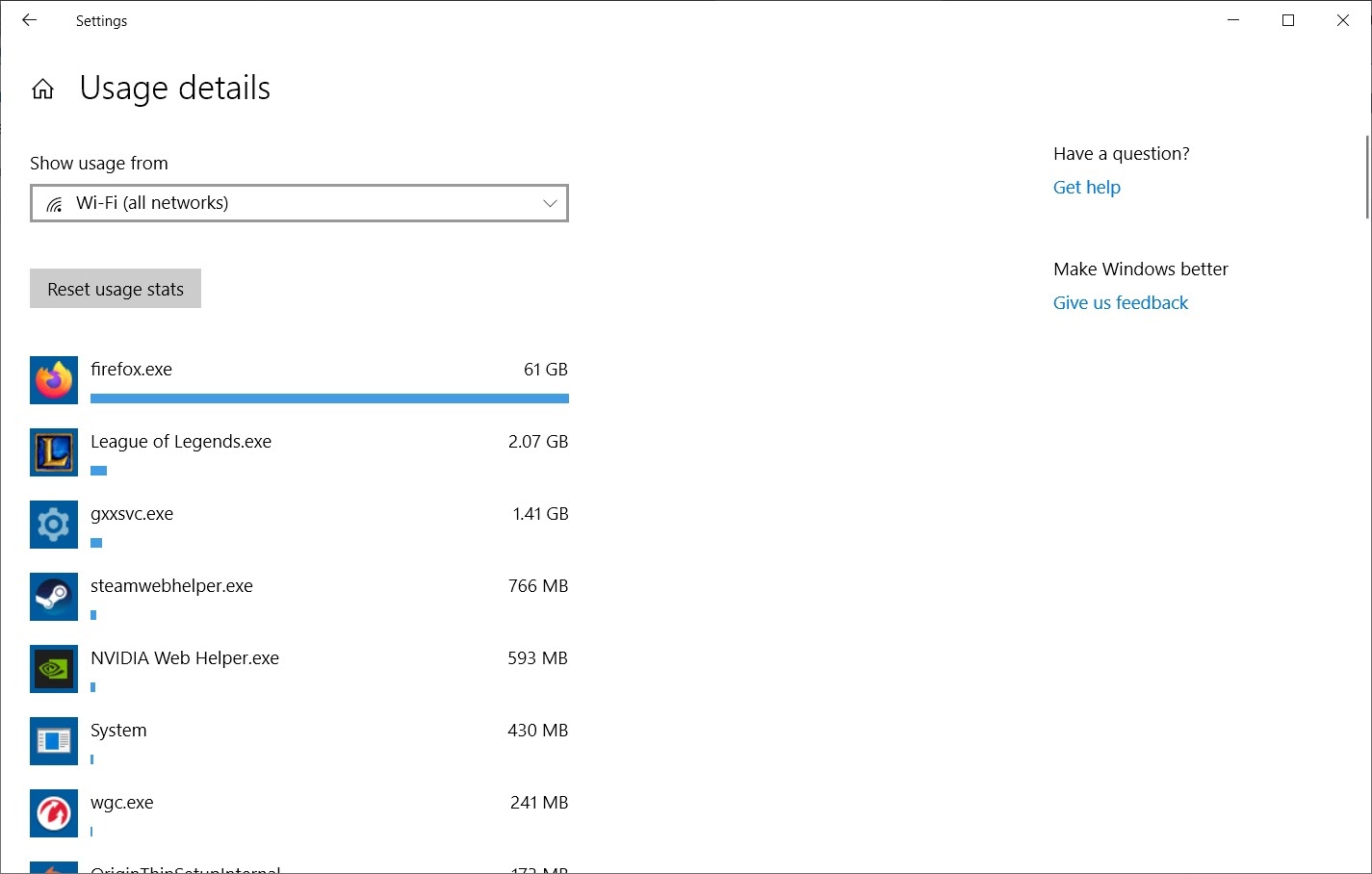This screenshot has width=1372, height=874.
Task: Open the Give us feedback link
Action: (x=1121, y=303)
